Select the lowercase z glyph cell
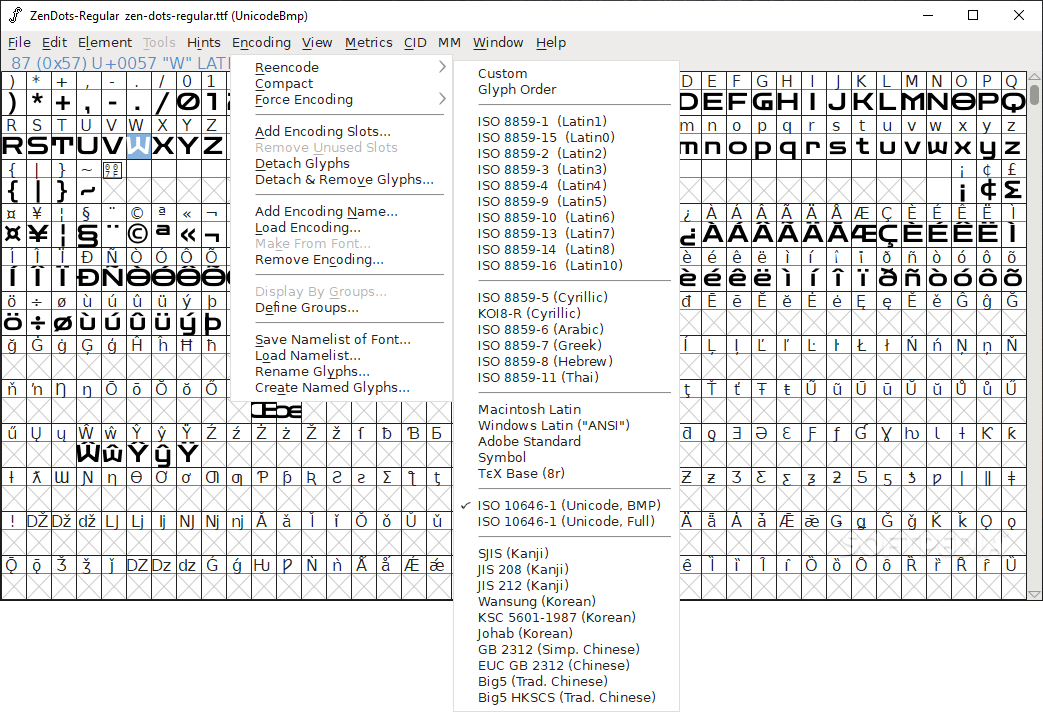1043x712 pixels. [x=1012, y=145]
